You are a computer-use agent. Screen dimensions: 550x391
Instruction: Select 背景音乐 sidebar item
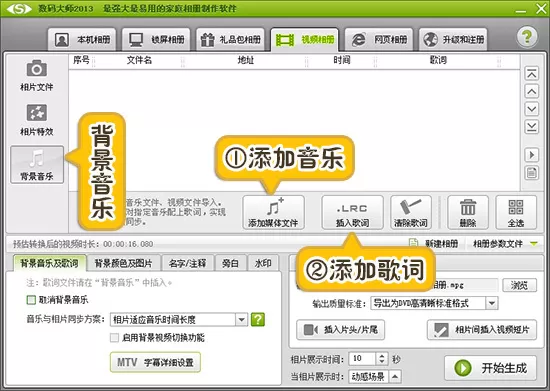pyautogui.click(x=37, y=164)
